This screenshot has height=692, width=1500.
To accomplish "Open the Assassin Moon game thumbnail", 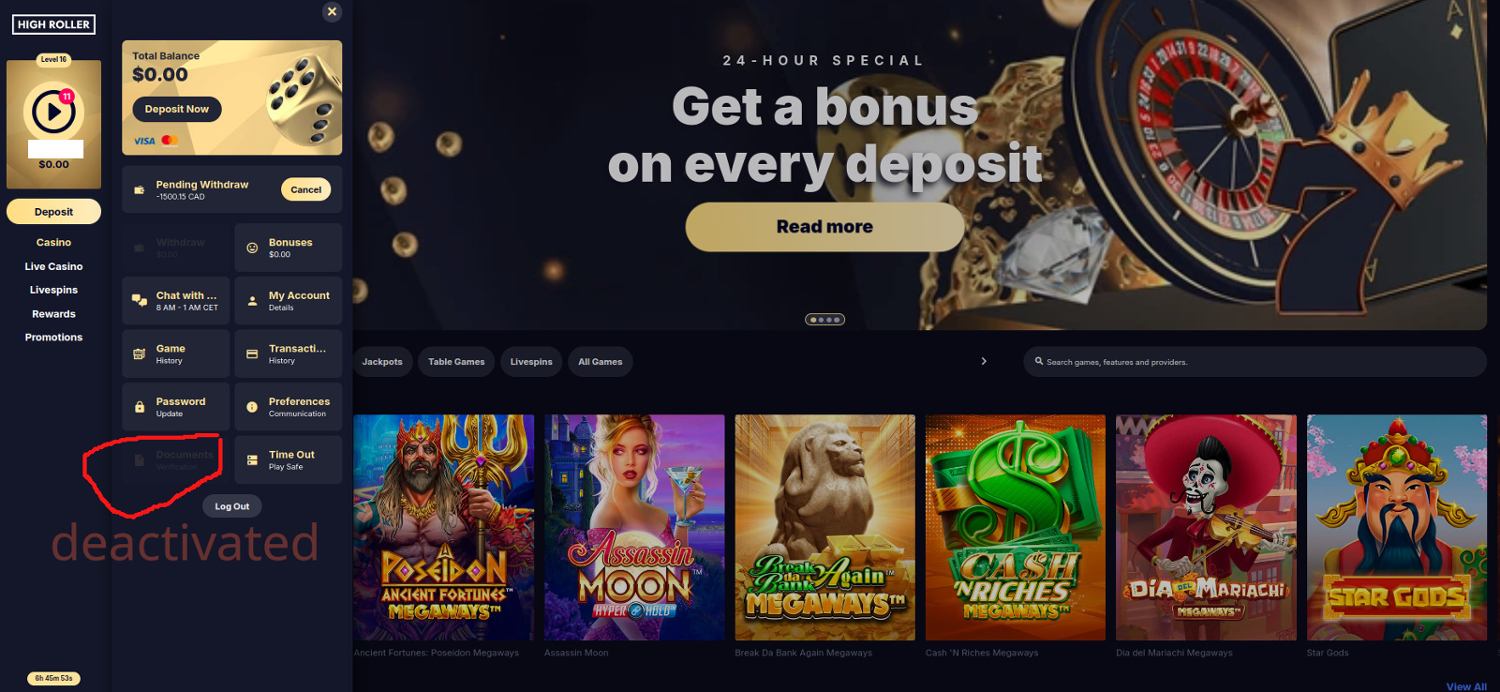I will [x=635, y=527].
